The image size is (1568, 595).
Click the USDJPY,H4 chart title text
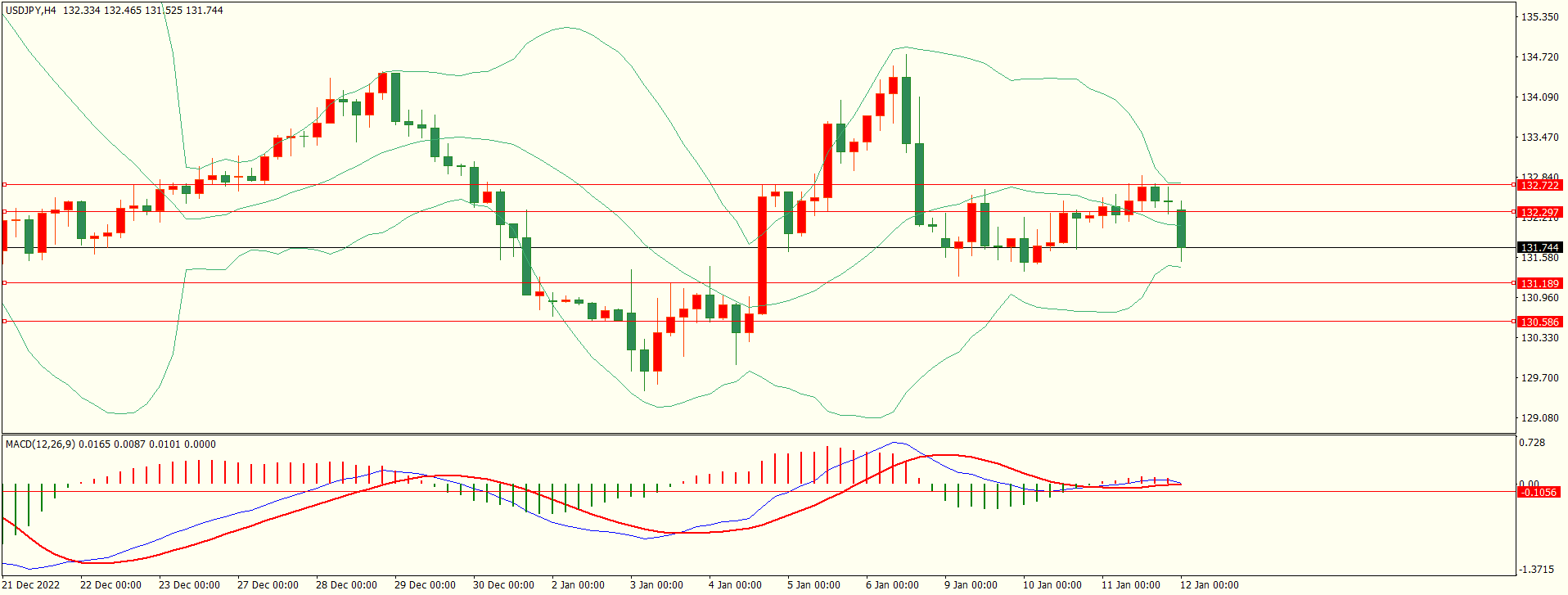(x=31, y=11)
